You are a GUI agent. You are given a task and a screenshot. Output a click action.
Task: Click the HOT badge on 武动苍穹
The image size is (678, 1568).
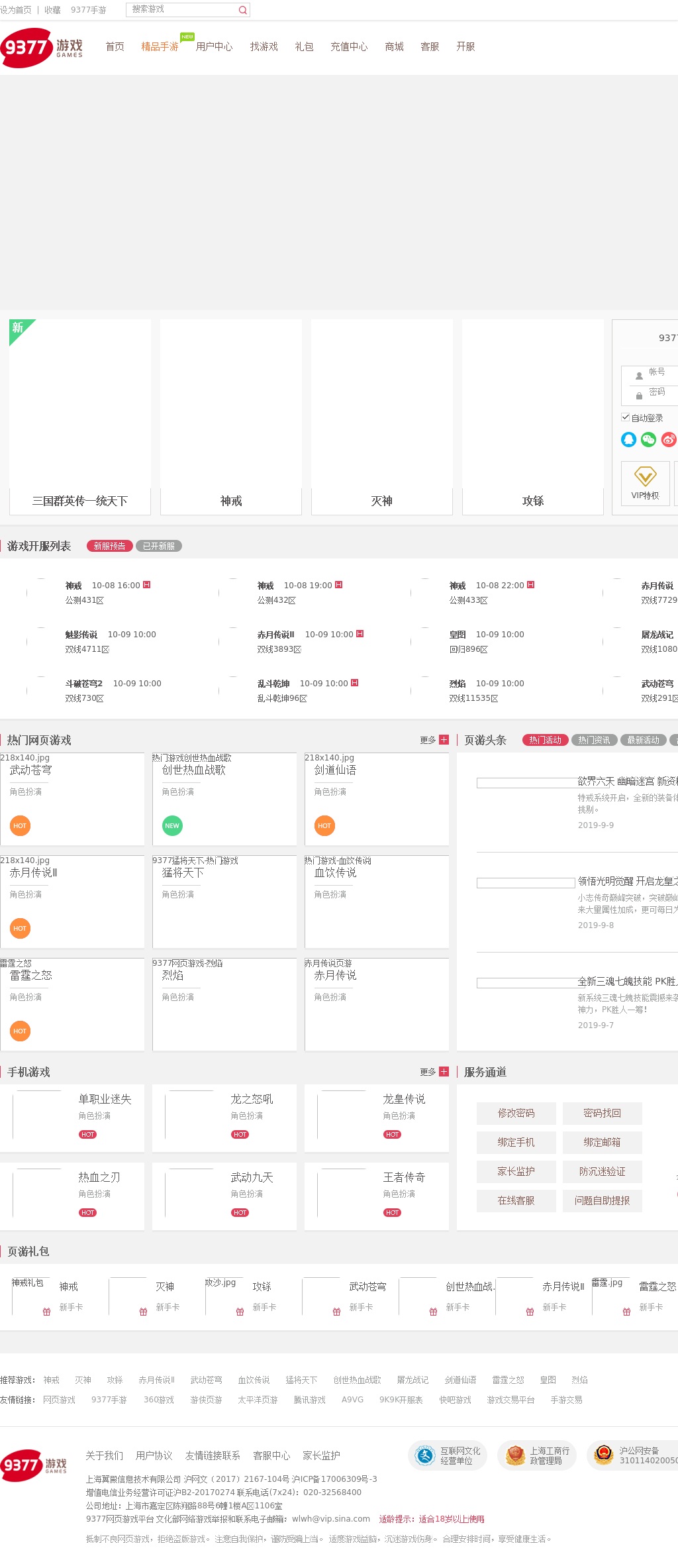coord(20,825)
